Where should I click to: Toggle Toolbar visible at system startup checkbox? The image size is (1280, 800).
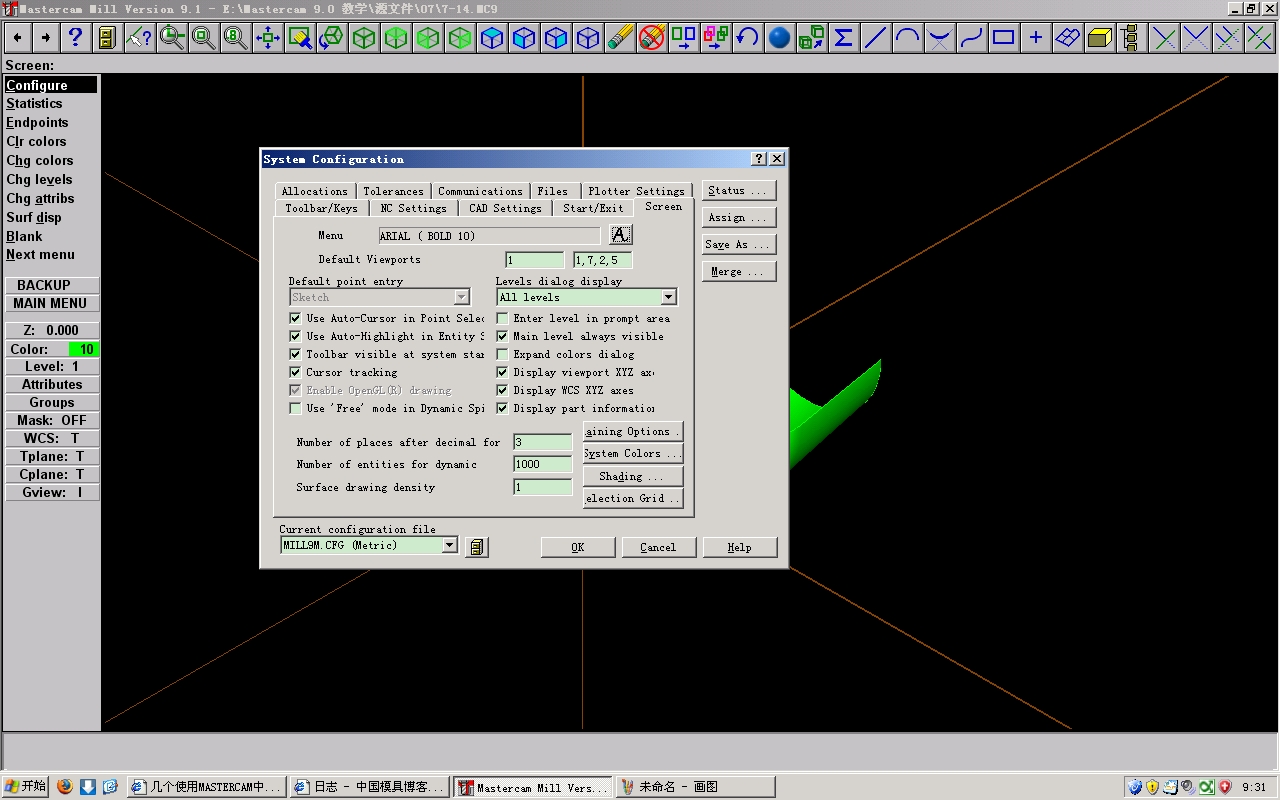tap(295, 354)
